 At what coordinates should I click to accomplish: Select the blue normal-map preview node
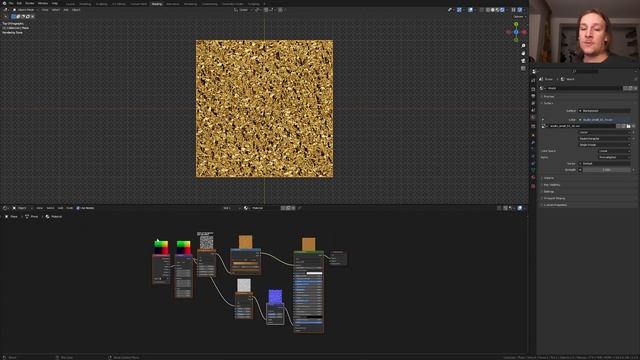pyautogui.click(x=275, y=297)
